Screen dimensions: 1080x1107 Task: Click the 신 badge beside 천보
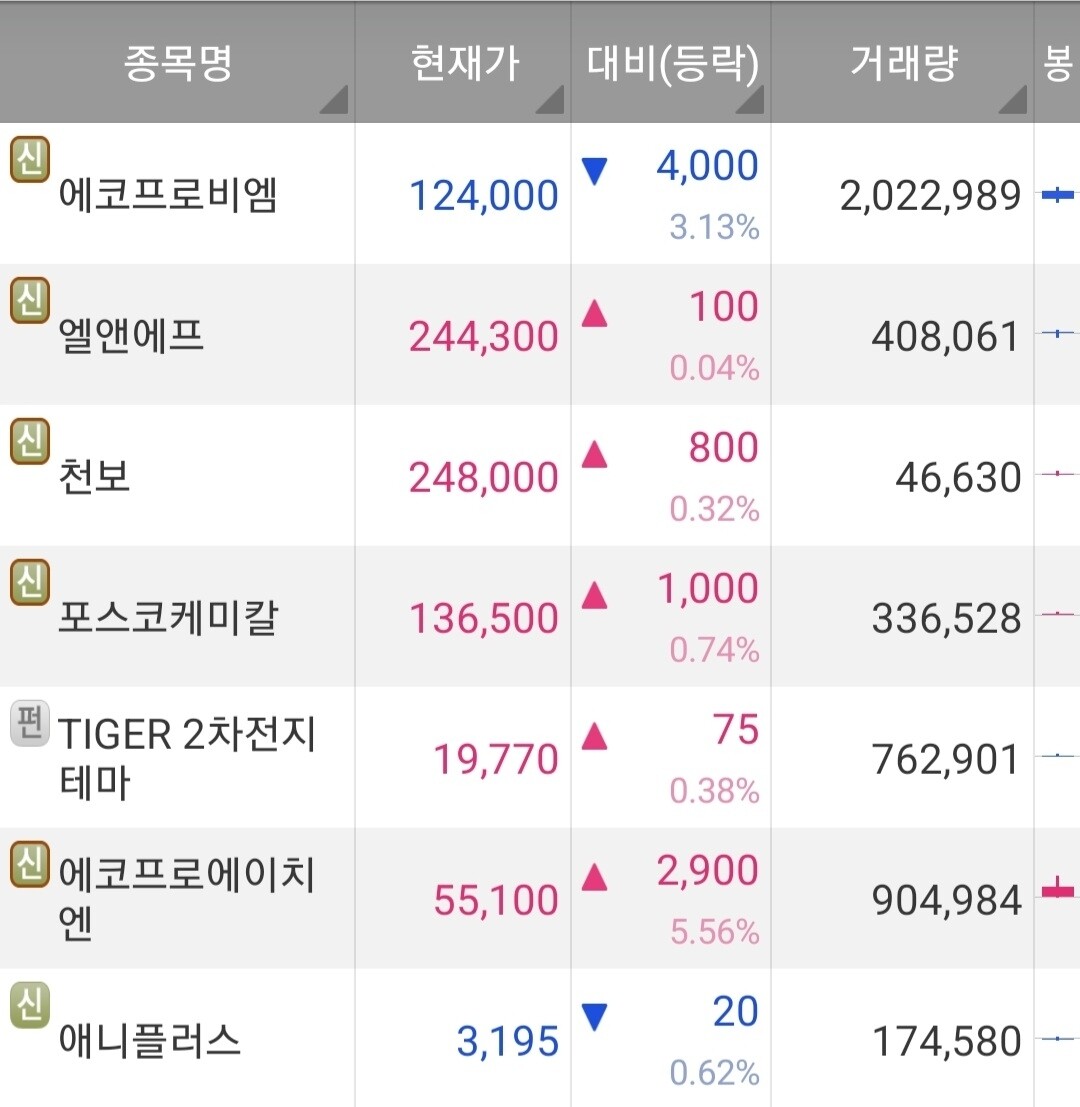[29, 441]
